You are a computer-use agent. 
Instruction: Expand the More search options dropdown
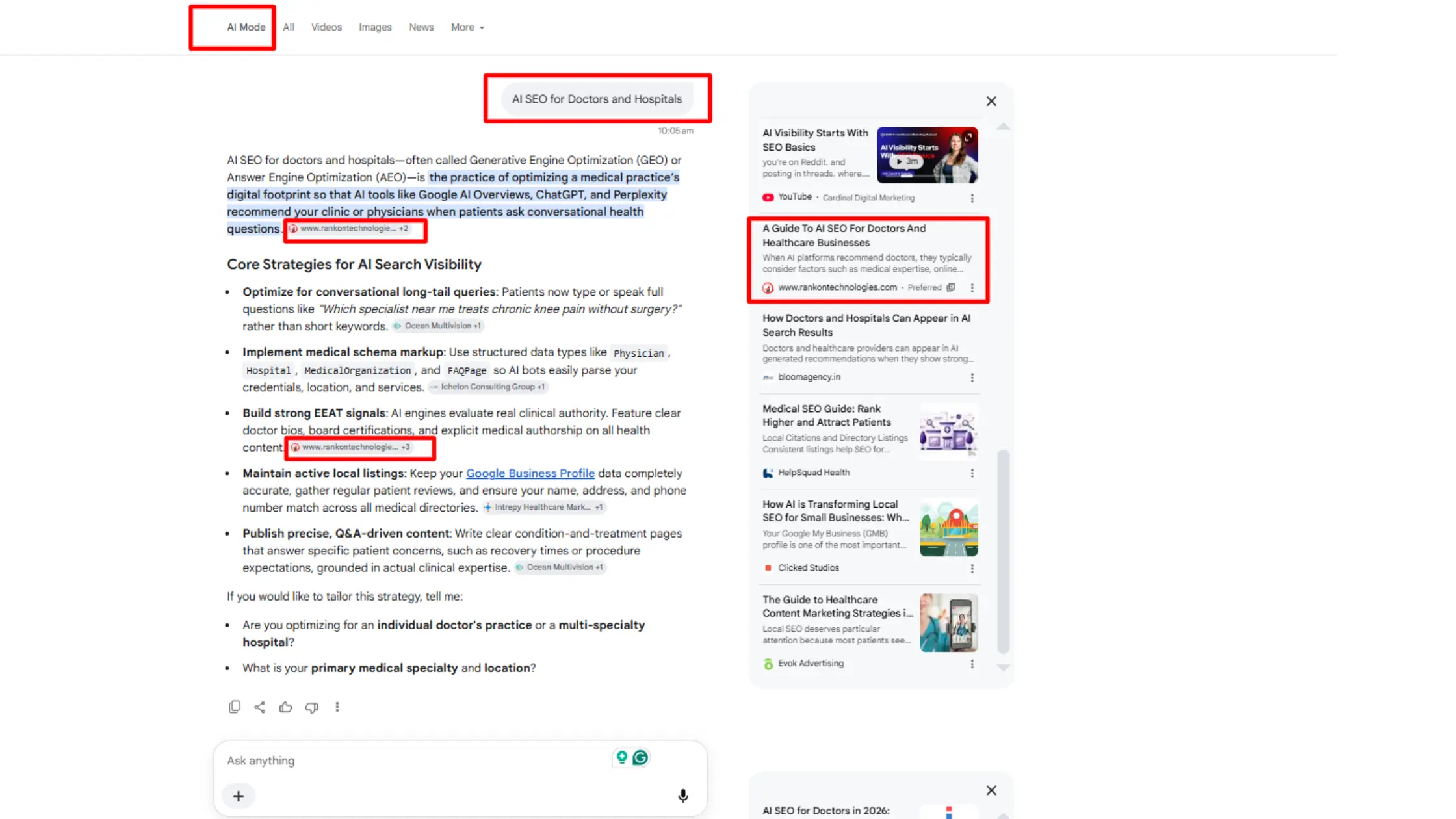(467, 27)
